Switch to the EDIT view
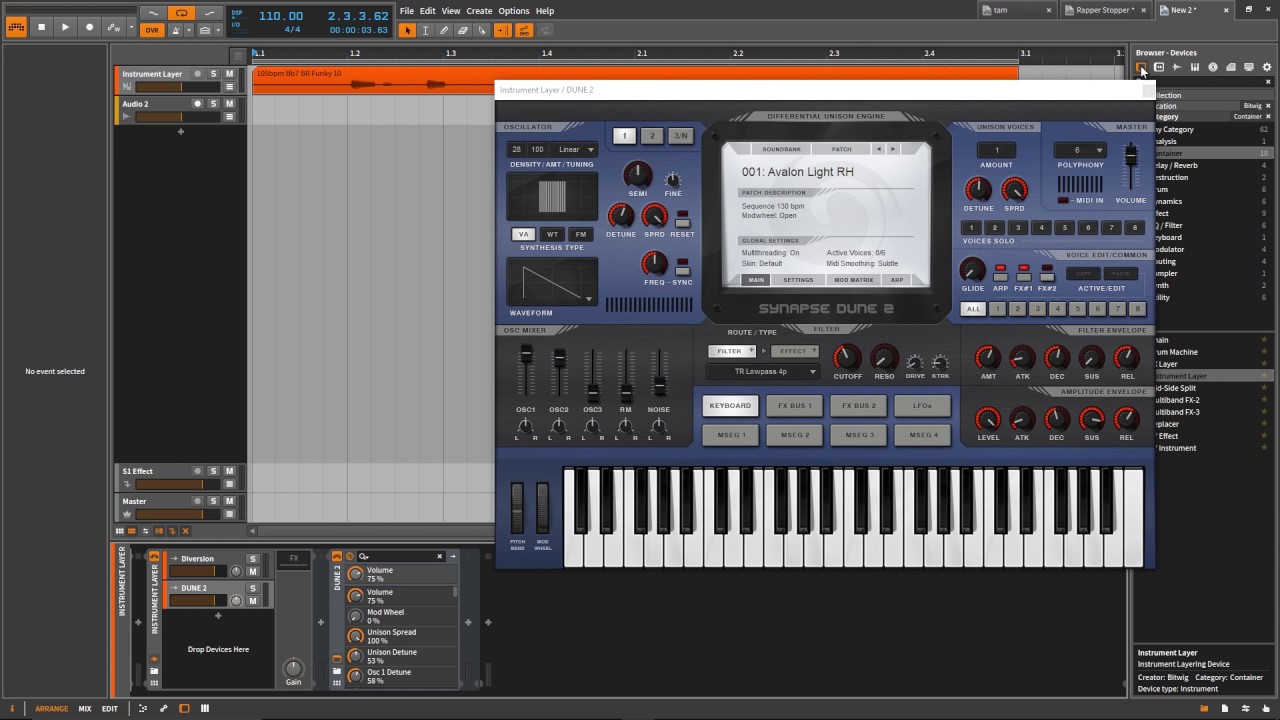This screenshot has width=1280, height=720. (110, 709)
